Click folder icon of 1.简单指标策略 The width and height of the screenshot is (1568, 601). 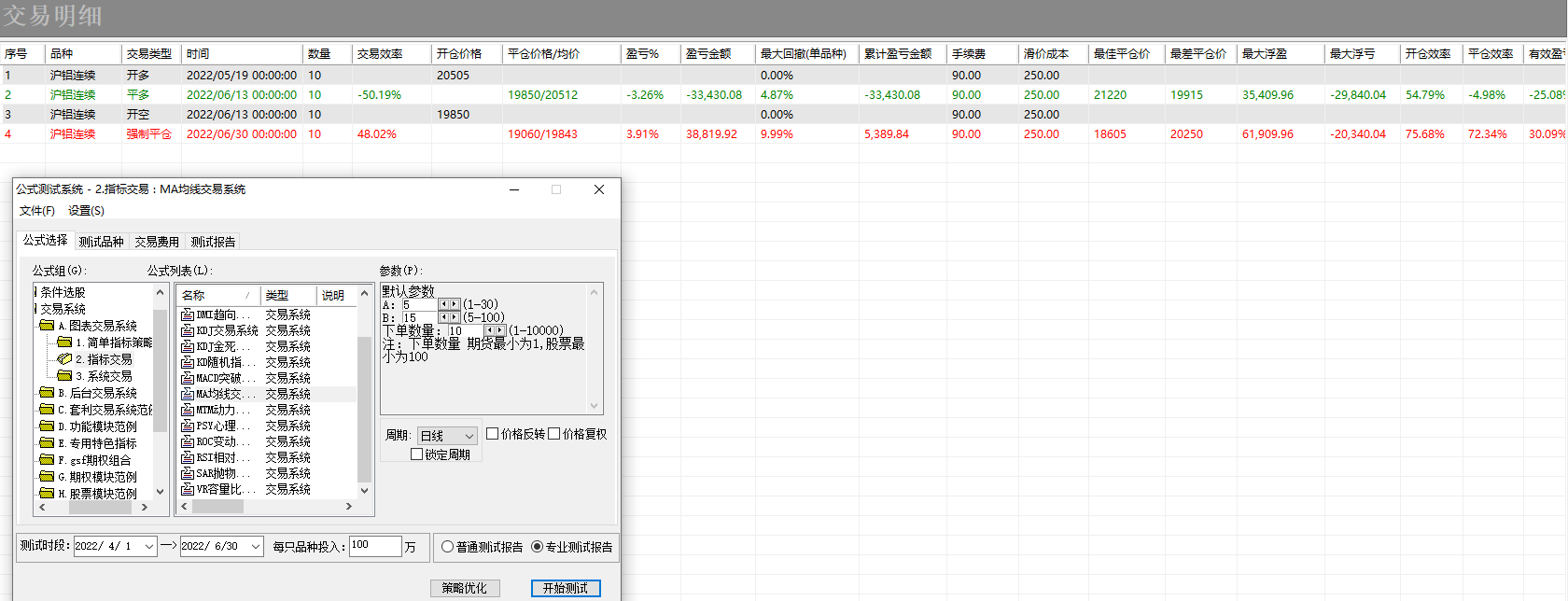pos(64,342)
